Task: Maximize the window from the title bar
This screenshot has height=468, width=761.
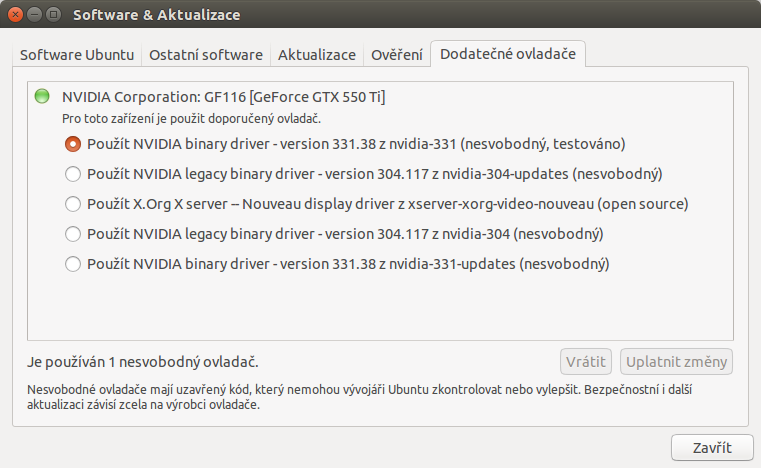Action: [54, 15]
